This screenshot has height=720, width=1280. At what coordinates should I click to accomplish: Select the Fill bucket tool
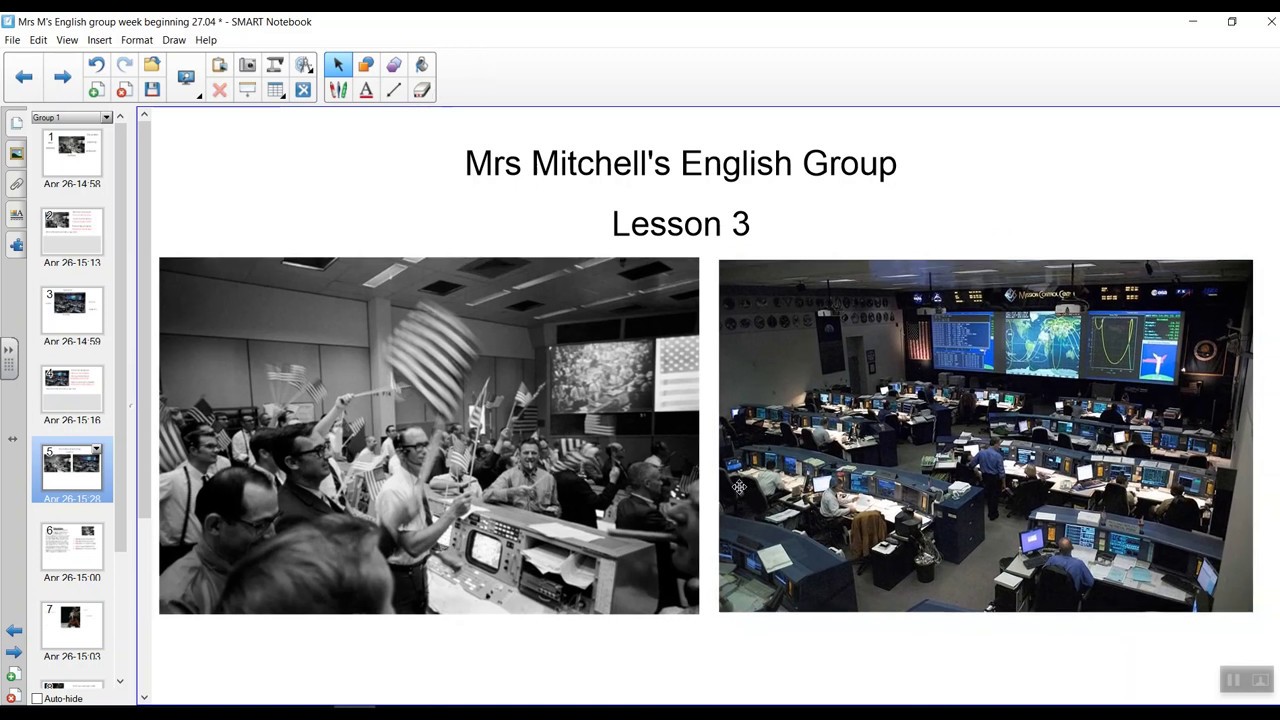point(422,65)
